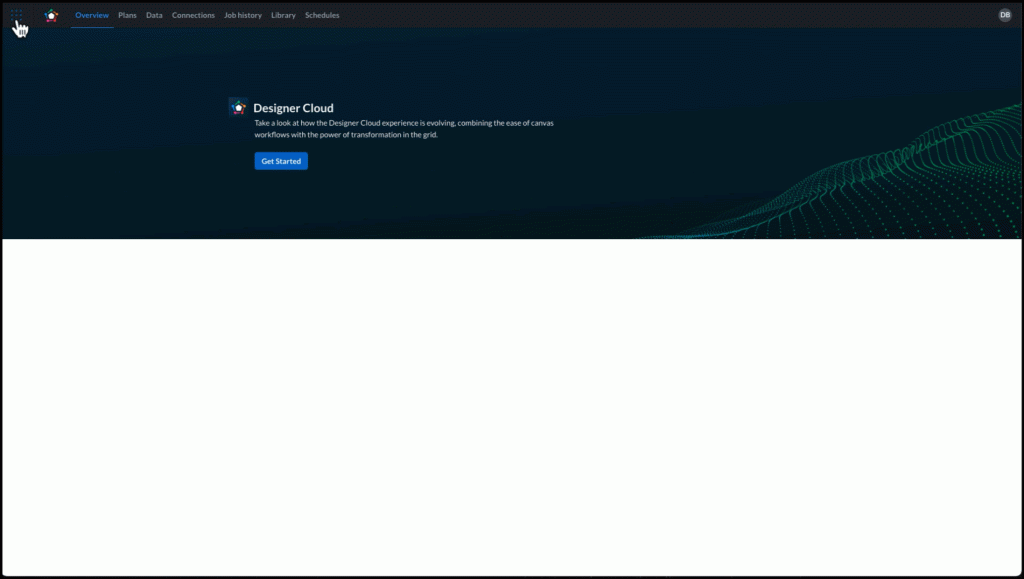Viewport: 1024px width, 579px height.
Task: Switch to the Plans tab
Action: 127,15
